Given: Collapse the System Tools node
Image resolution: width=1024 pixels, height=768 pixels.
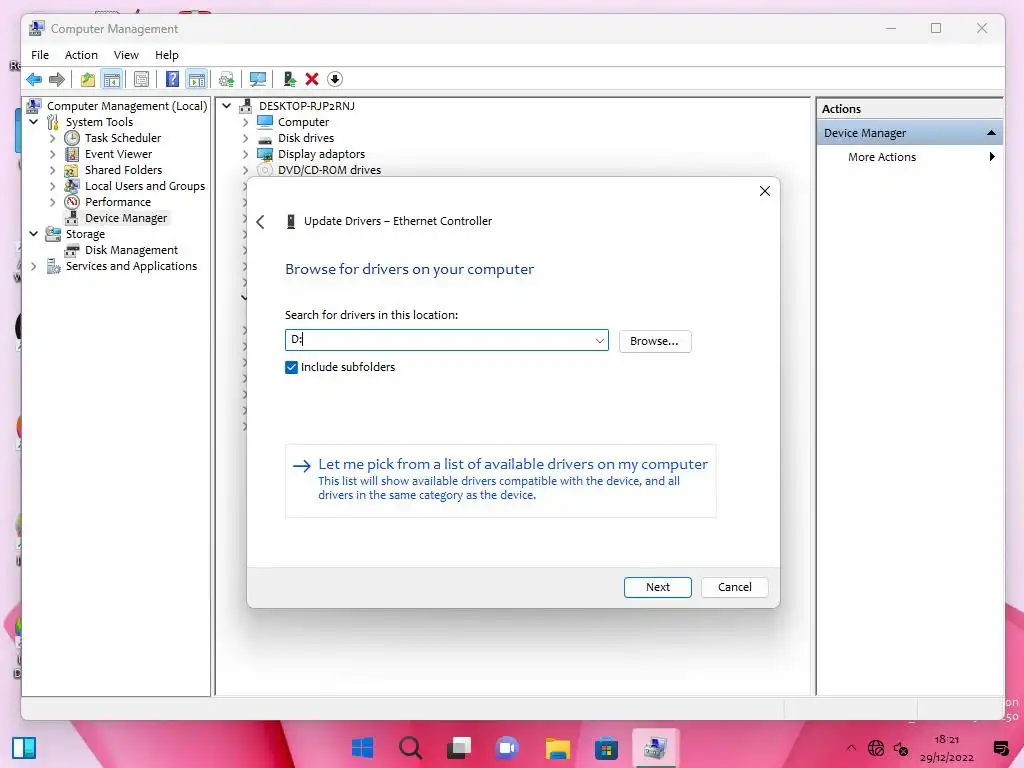Looking at the screenshot, I should [x=33, y=122].
